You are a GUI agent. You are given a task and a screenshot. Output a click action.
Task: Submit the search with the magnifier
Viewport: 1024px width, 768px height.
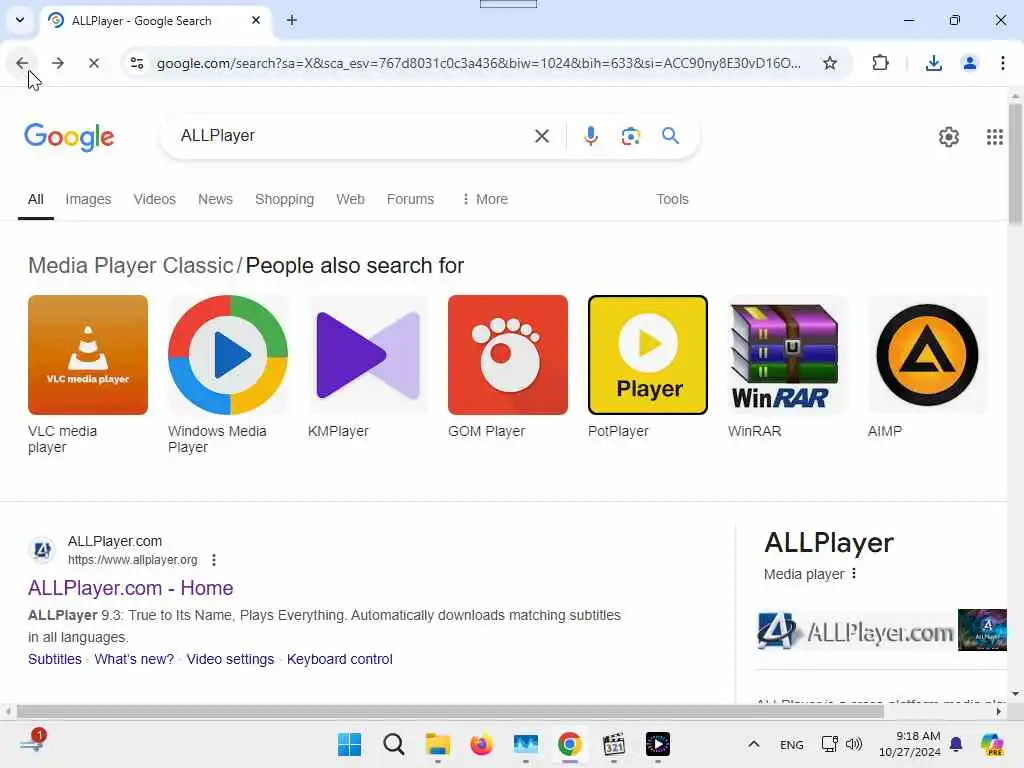671,136
